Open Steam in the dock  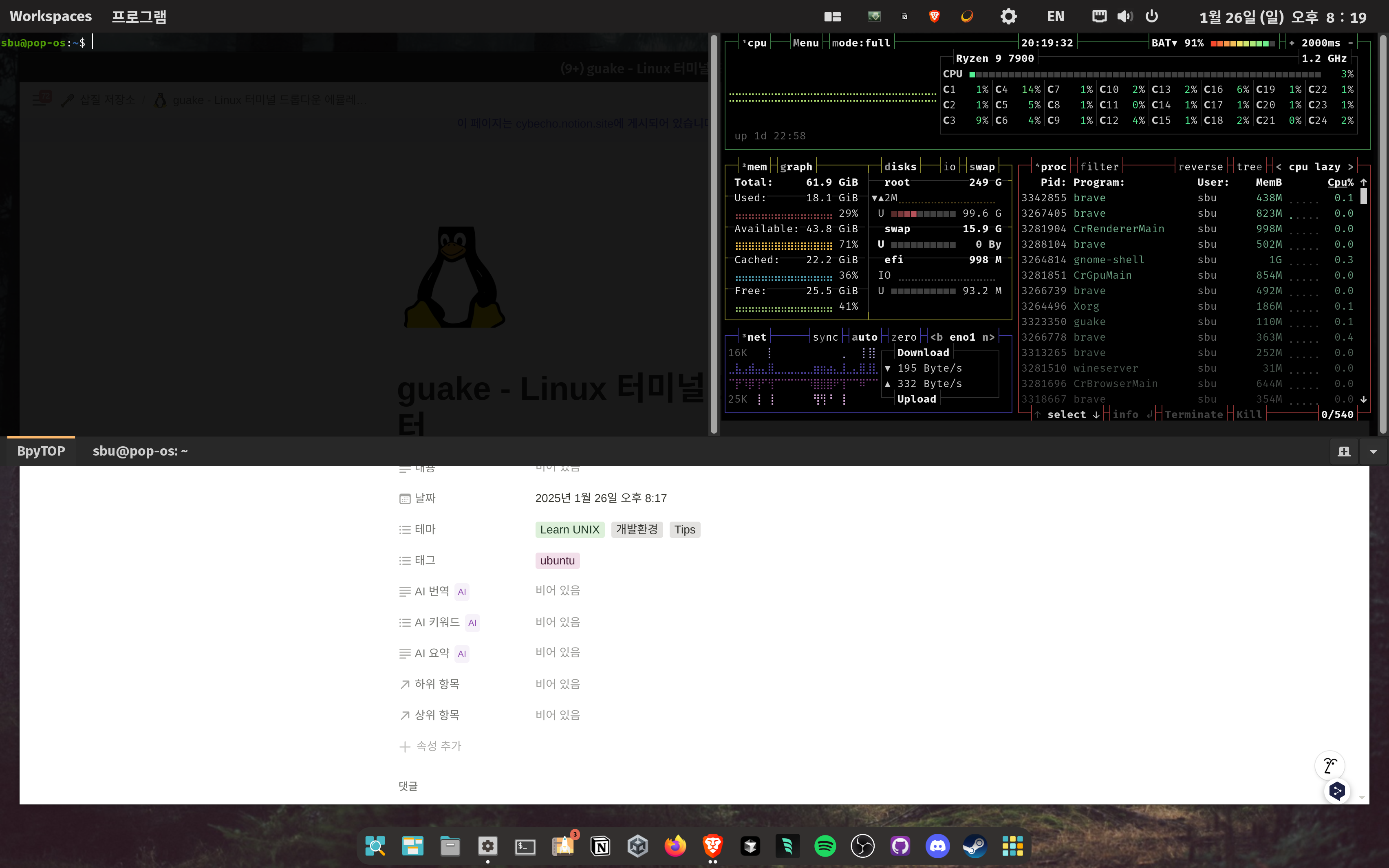pyautogui.click(x=975, y=846)
